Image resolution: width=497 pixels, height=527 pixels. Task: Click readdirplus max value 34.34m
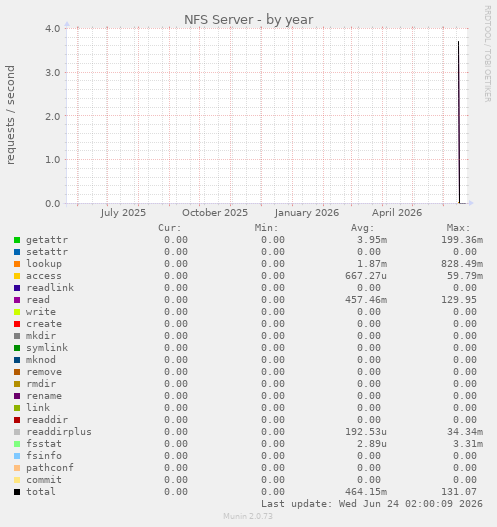(465, 432)
